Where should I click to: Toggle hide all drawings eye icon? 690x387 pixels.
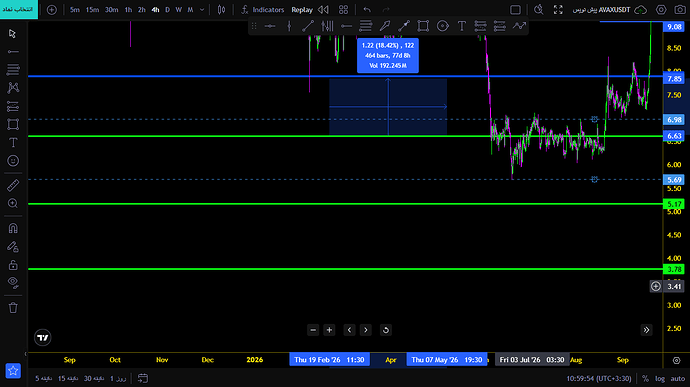tap(13, 283)
